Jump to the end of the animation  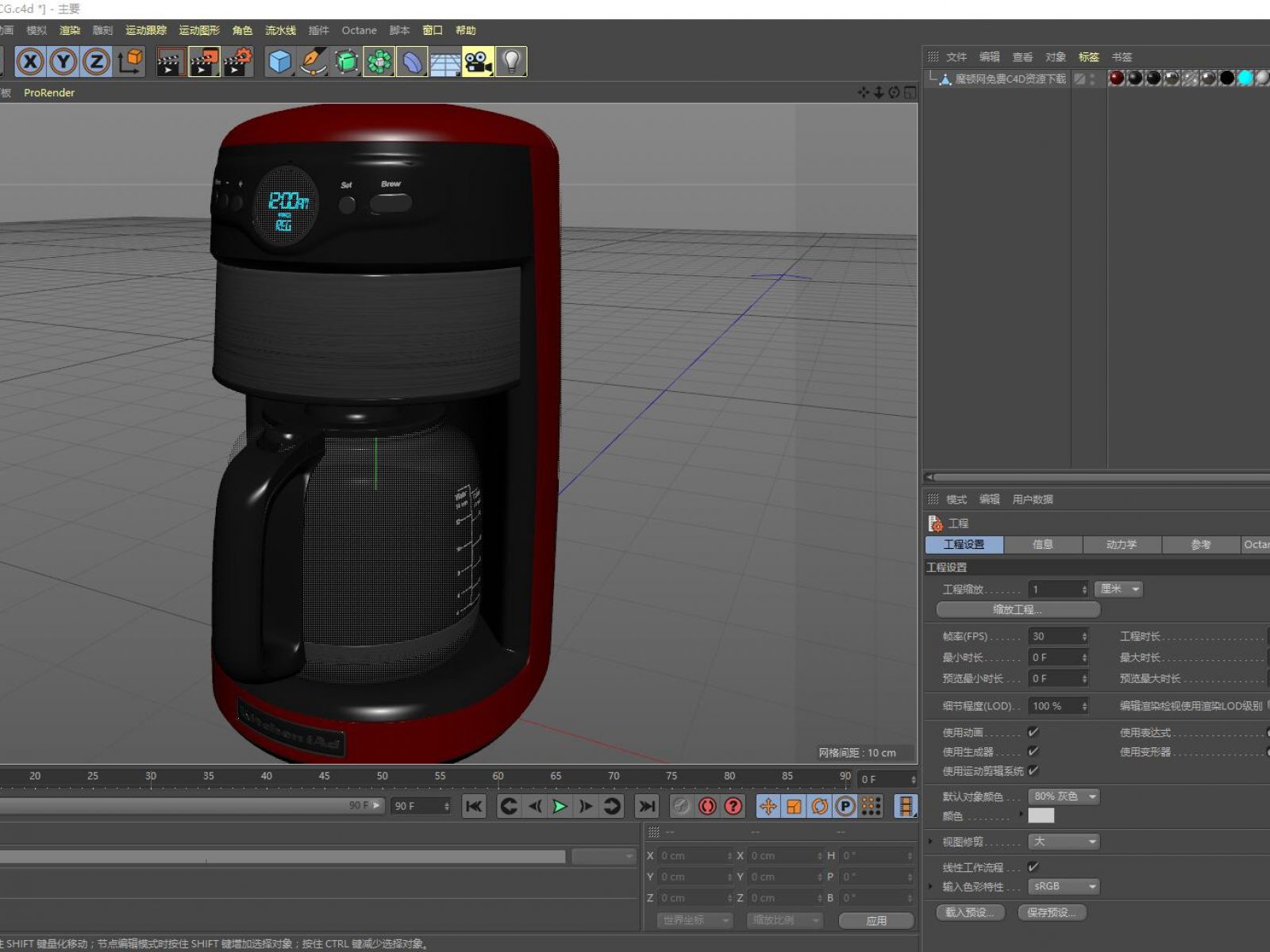(x=647, y=806)
